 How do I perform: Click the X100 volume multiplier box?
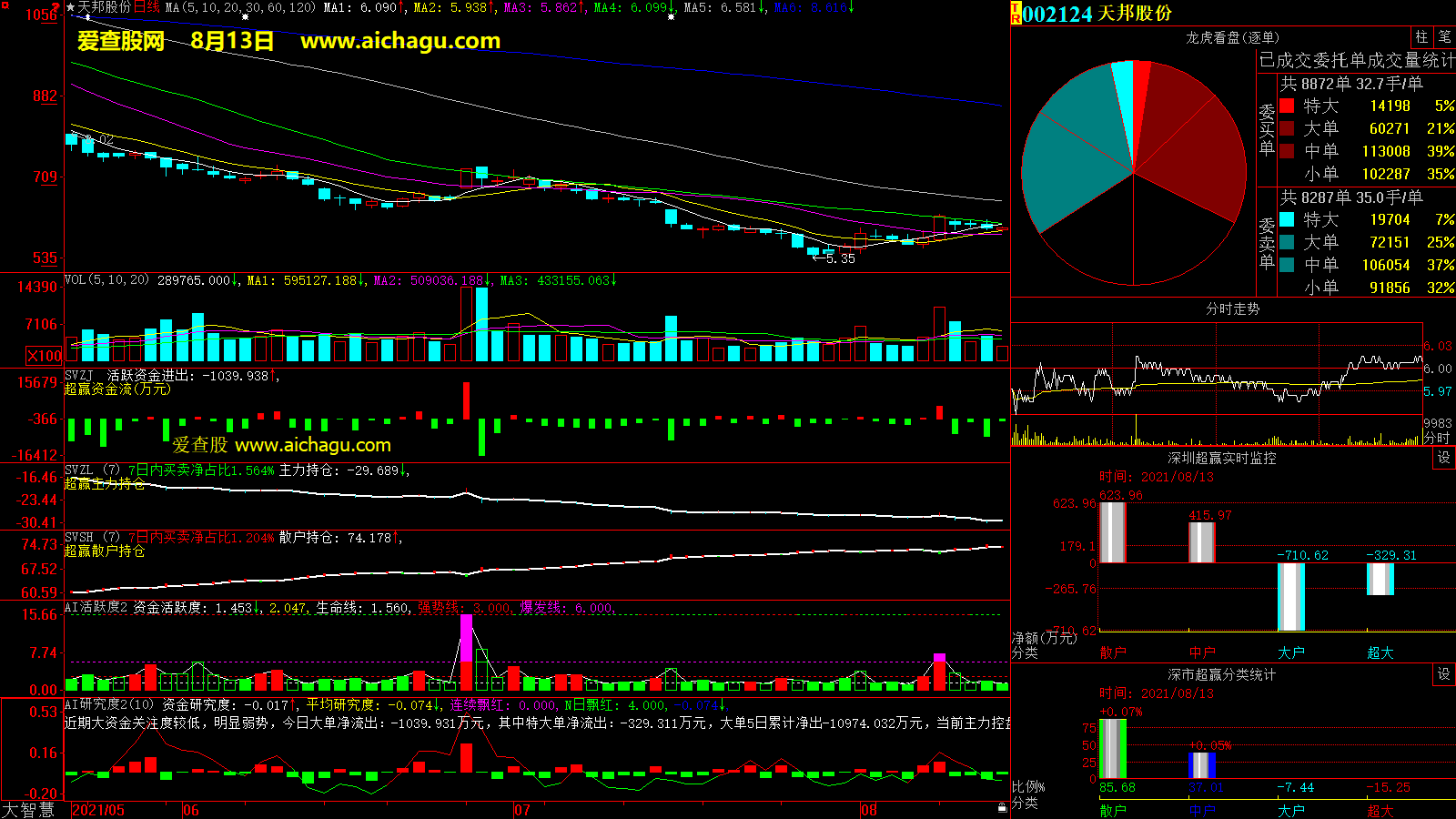click(x=44, y=356)
